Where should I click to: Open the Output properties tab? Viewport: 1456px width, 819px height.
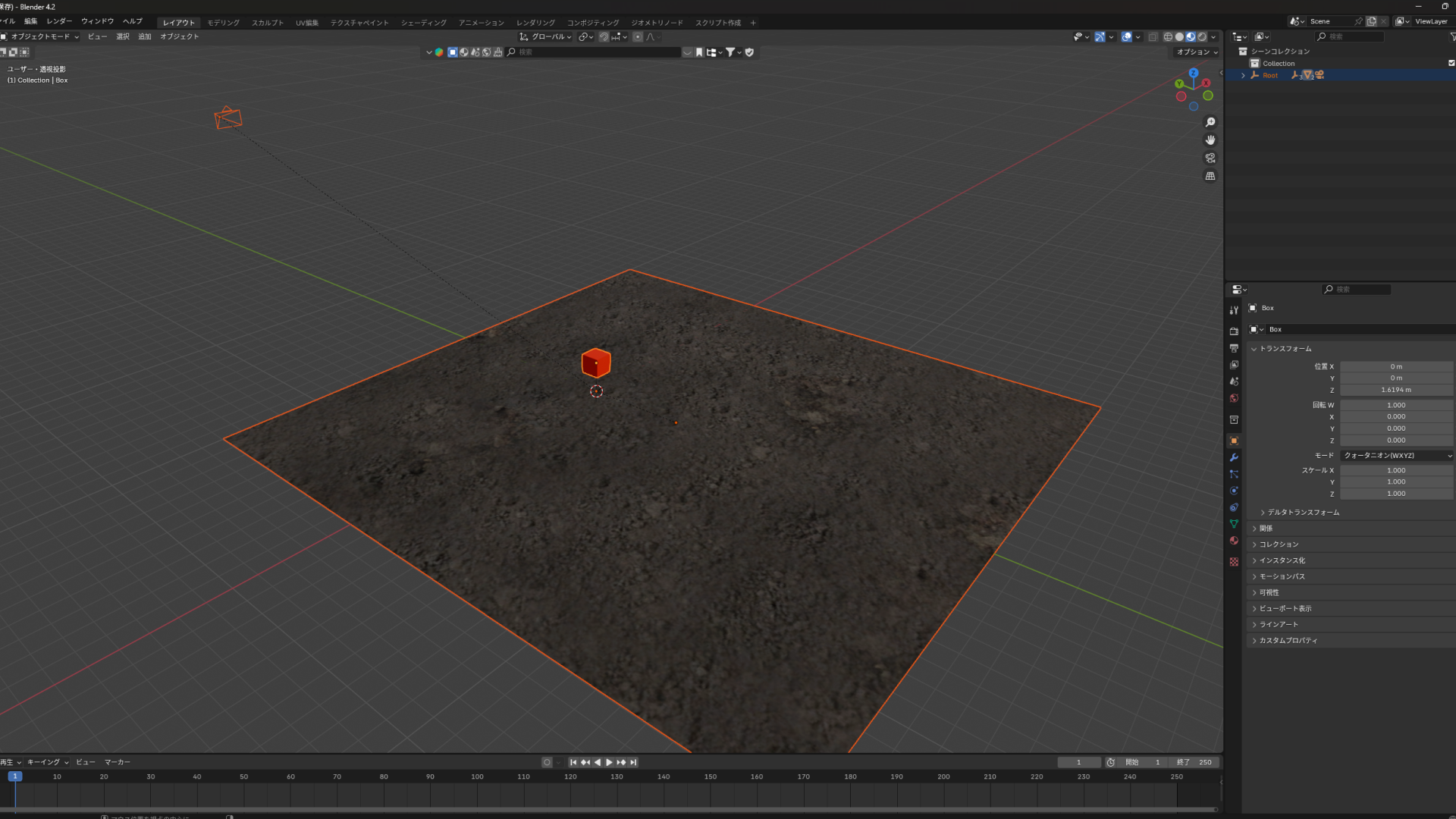[x=1234, y=348]
